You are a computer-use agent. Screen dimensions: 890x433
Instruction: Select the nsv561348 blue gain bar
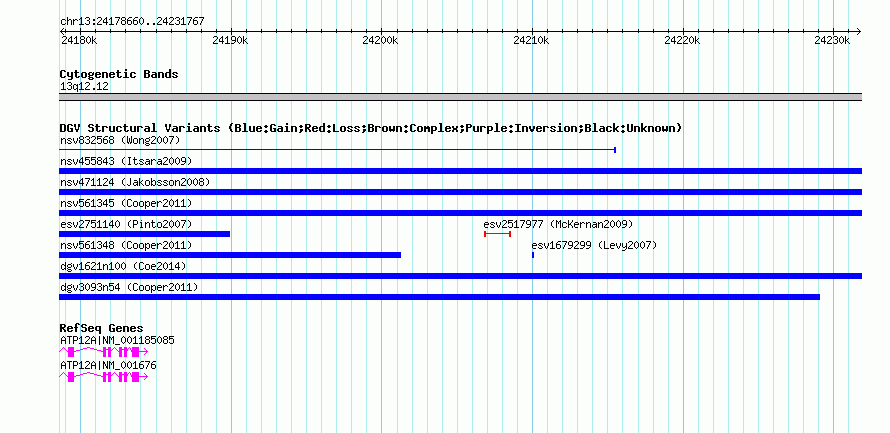[x=230, y=255]
